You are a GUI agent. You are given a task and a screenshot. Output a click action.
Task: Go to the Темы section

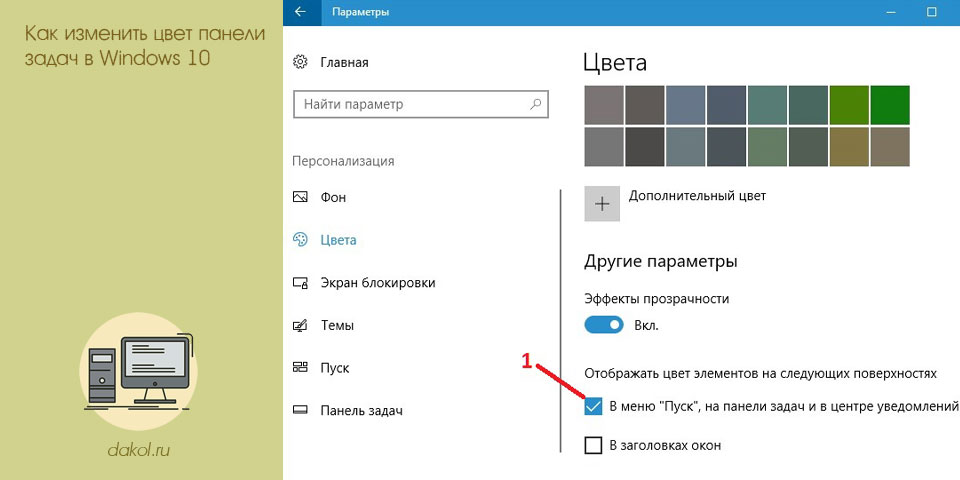tap(337, 326)
